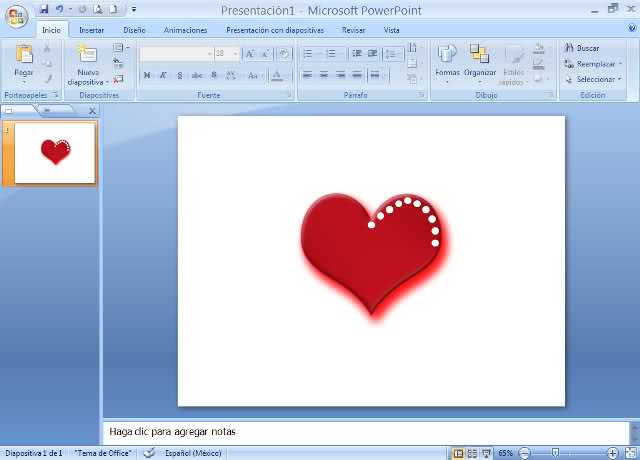Open the Line Spacing dropdown
Viewport: 640px width, 460px height.
(x=393, y=54)
